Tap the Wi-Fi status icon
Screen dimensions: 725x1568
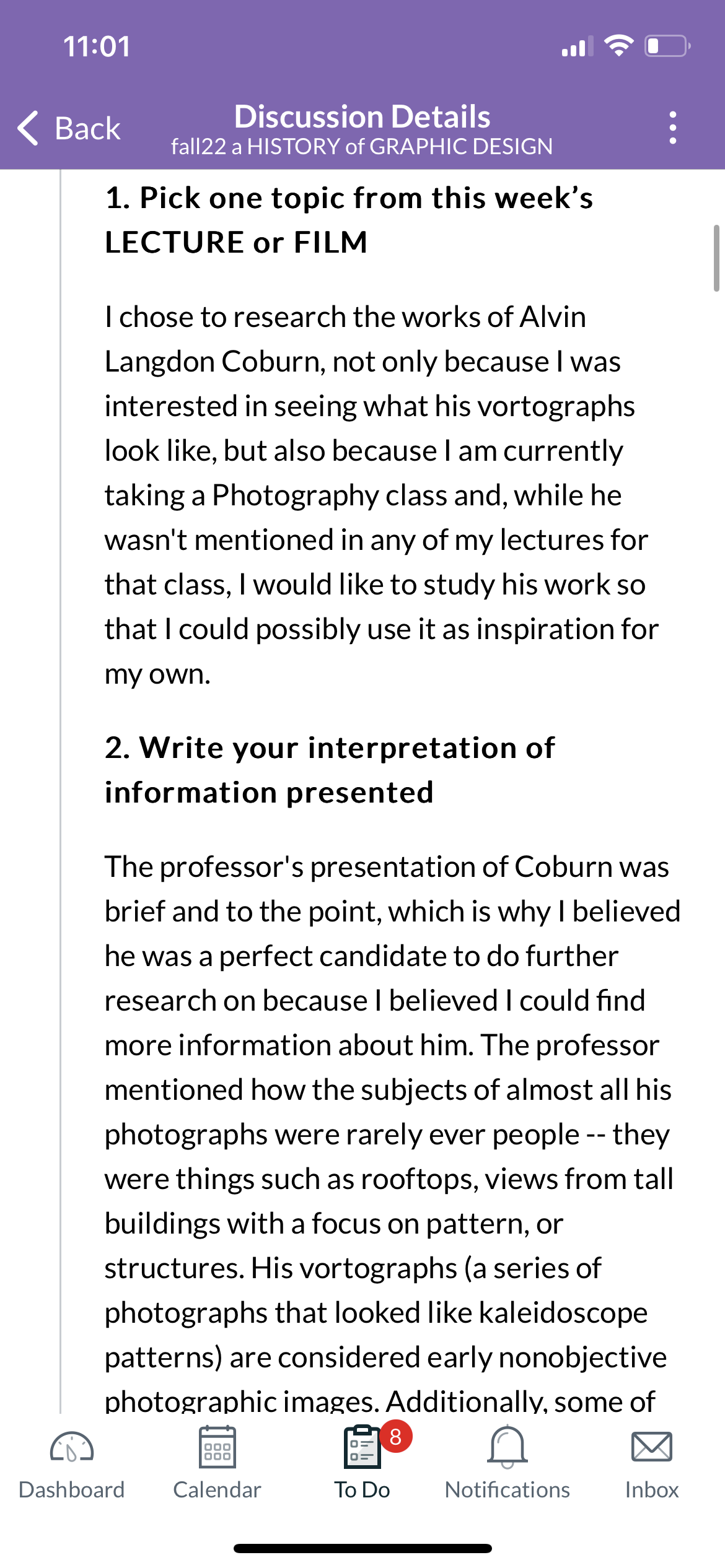click(618, 46)
